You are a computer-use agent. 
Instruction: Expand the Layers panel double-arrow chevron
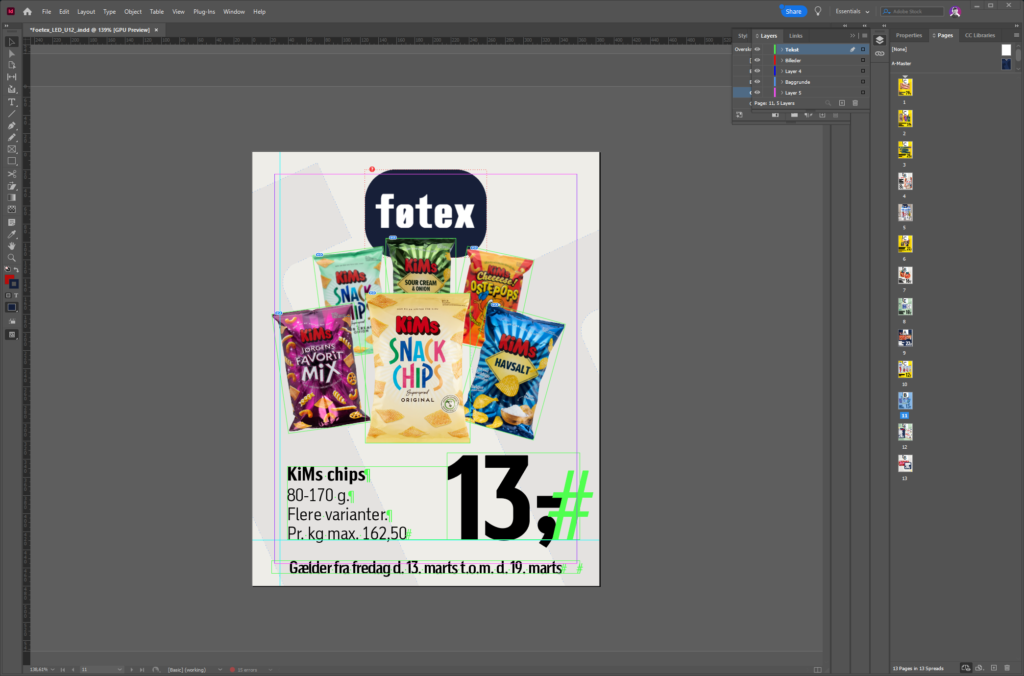click(852, 35)
